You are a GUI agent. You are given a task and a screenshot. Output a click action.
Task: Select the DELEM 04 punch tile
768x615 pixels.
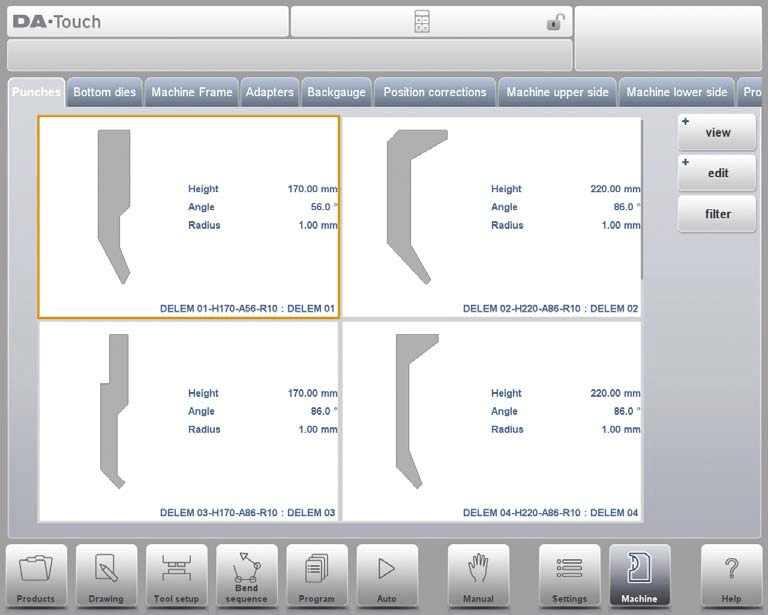pos(491,422)
